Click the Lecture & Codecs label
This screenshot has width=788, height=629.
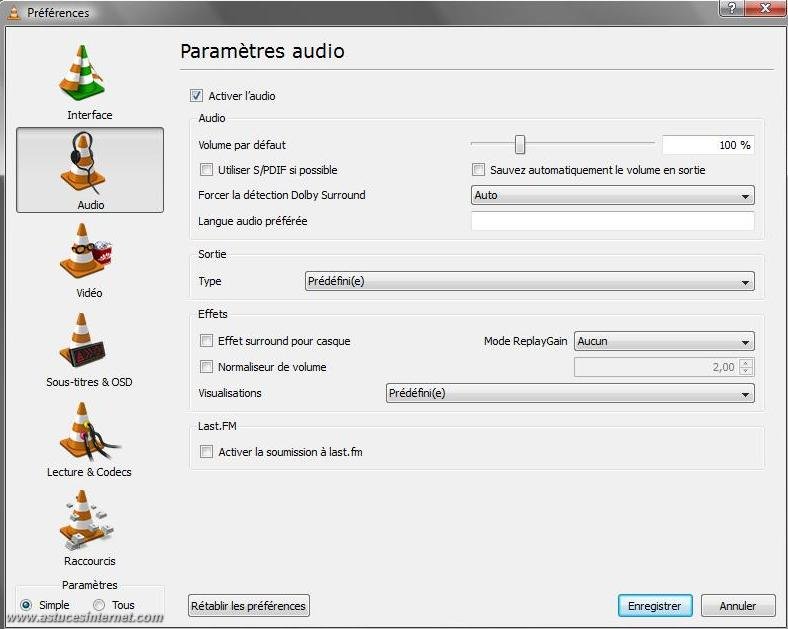tap(89, 472)
